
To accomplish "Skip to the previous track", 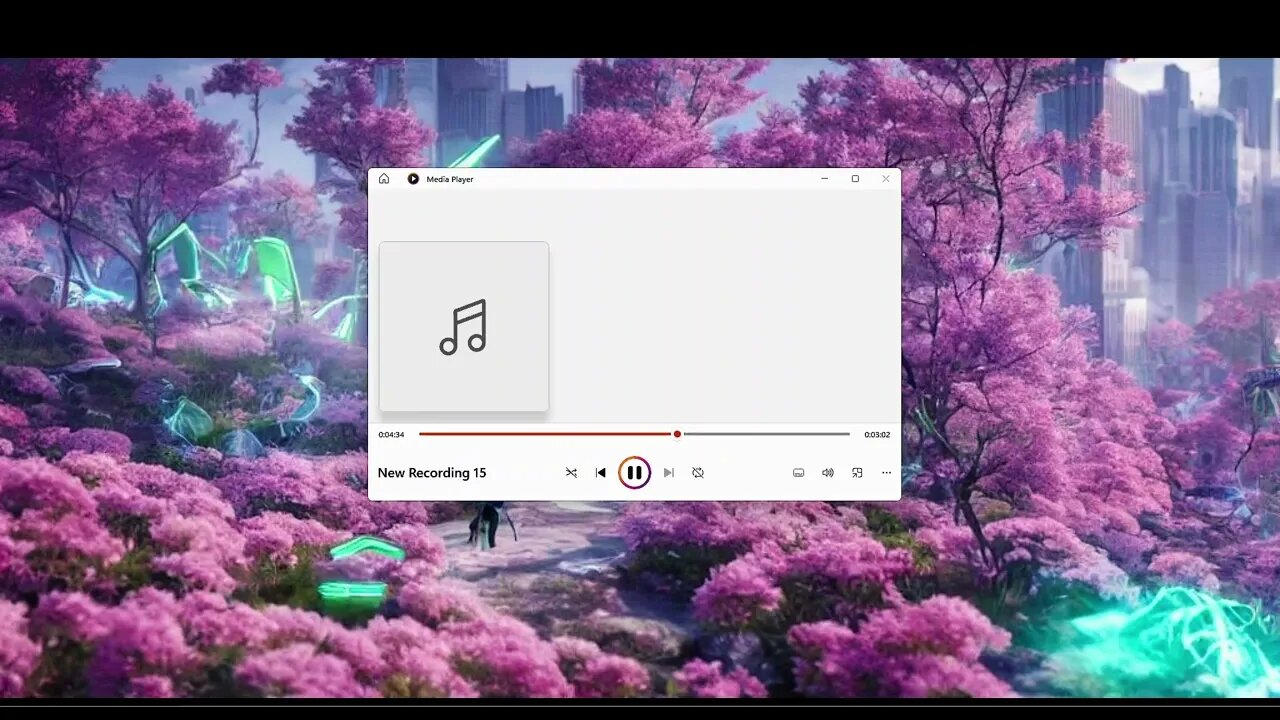I will click(600, 473).
